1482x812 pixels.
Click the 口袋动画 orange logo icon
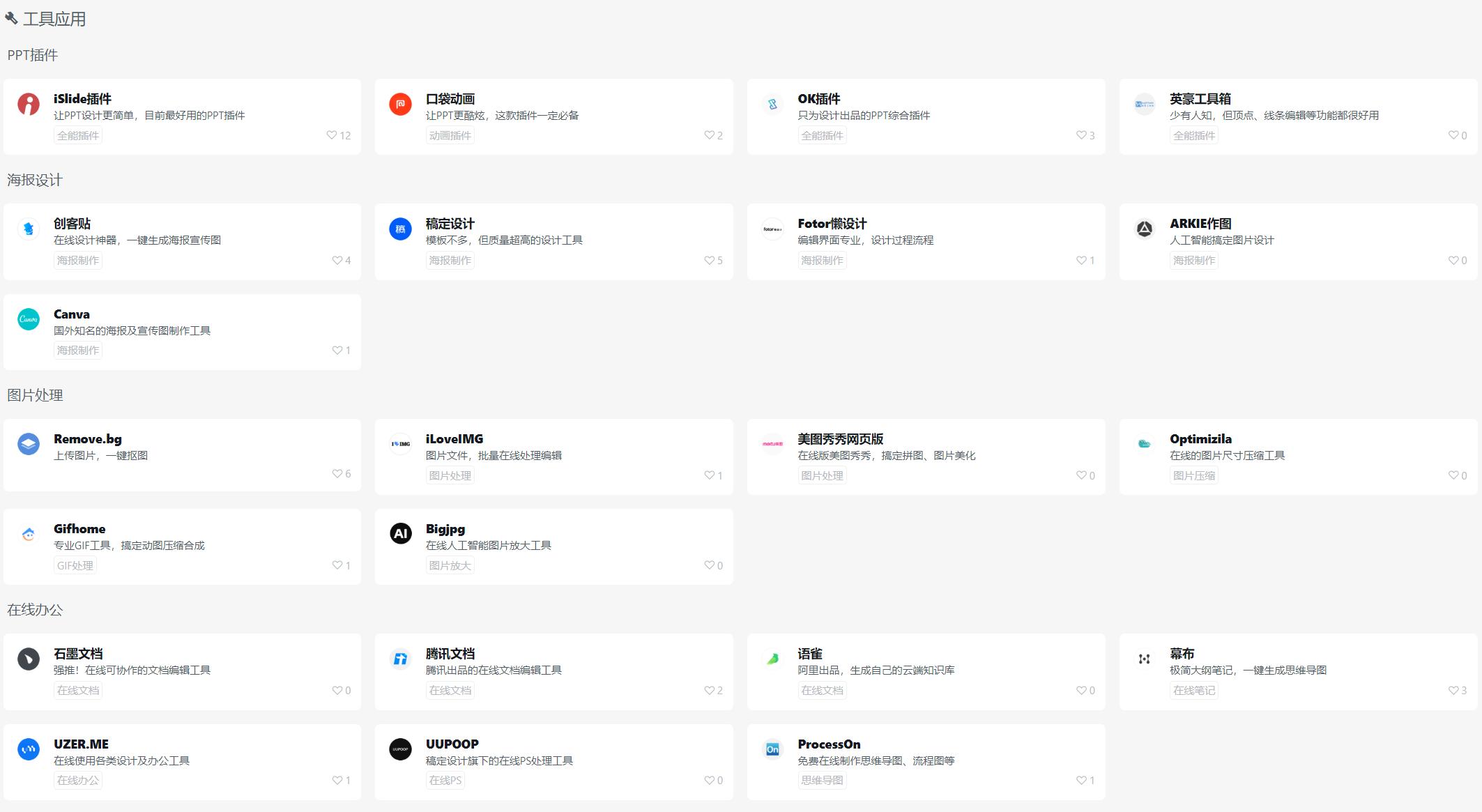pos(400,105)
